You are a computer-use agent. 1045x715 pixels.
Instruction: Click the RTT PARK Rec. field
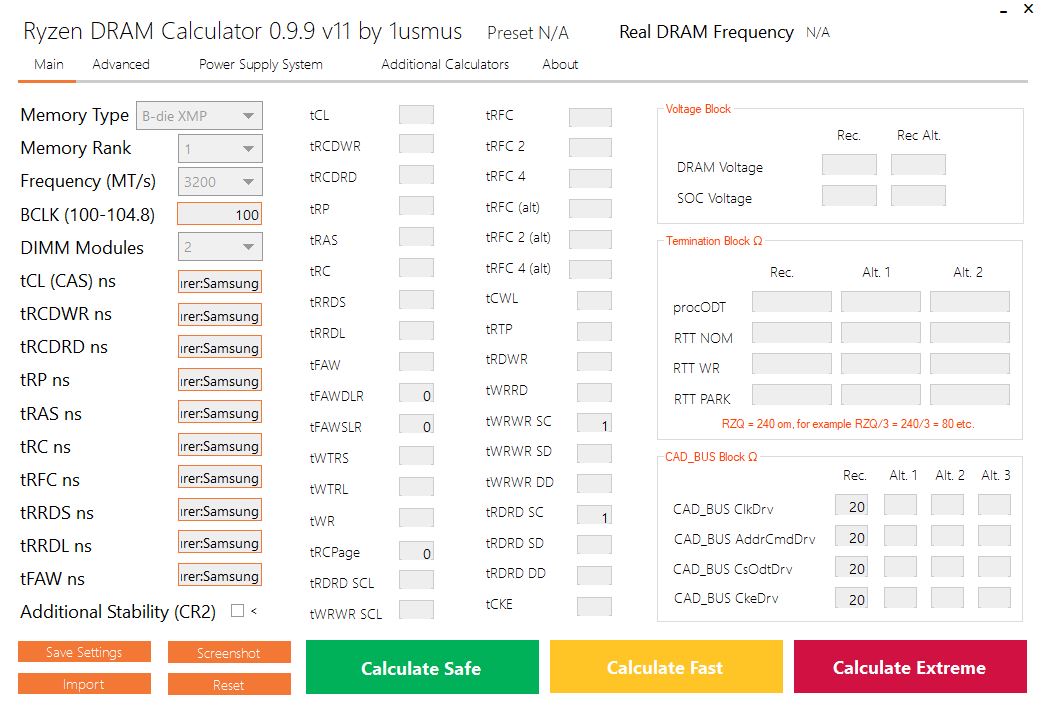792,394
